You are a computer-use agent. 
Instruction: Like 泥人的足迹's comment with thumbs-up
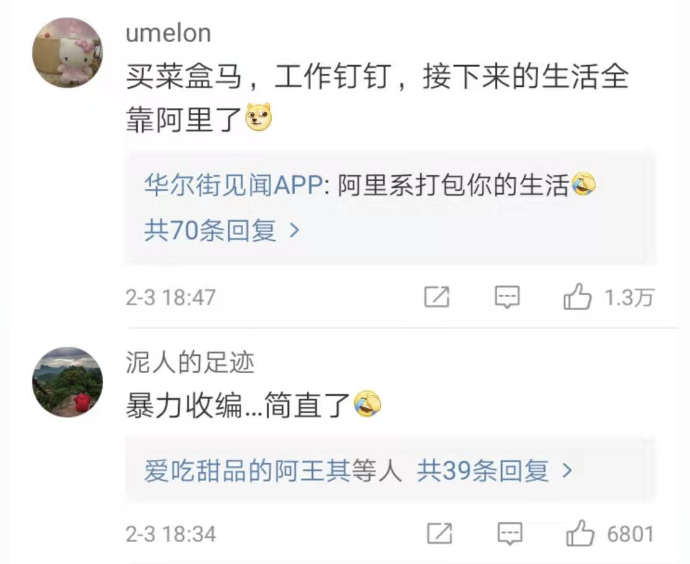[580, 534]
